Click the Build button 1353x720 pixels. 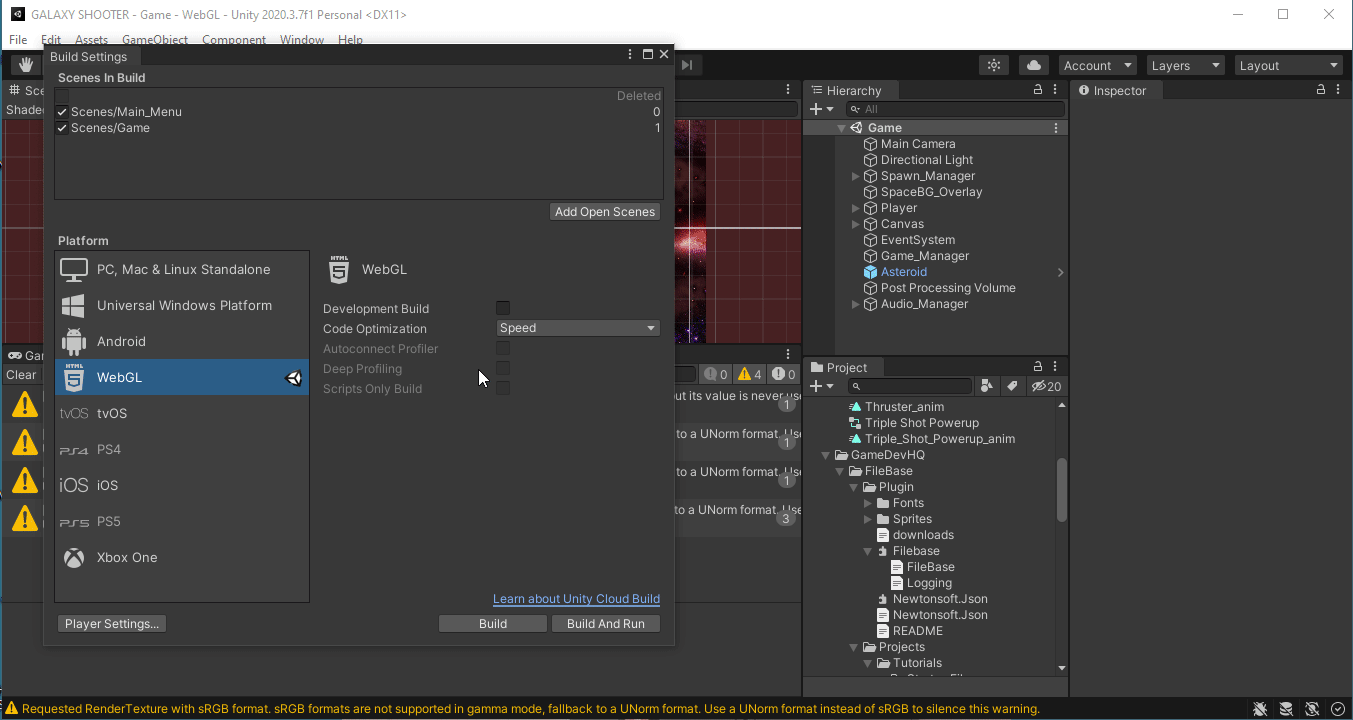pos(493,623)
